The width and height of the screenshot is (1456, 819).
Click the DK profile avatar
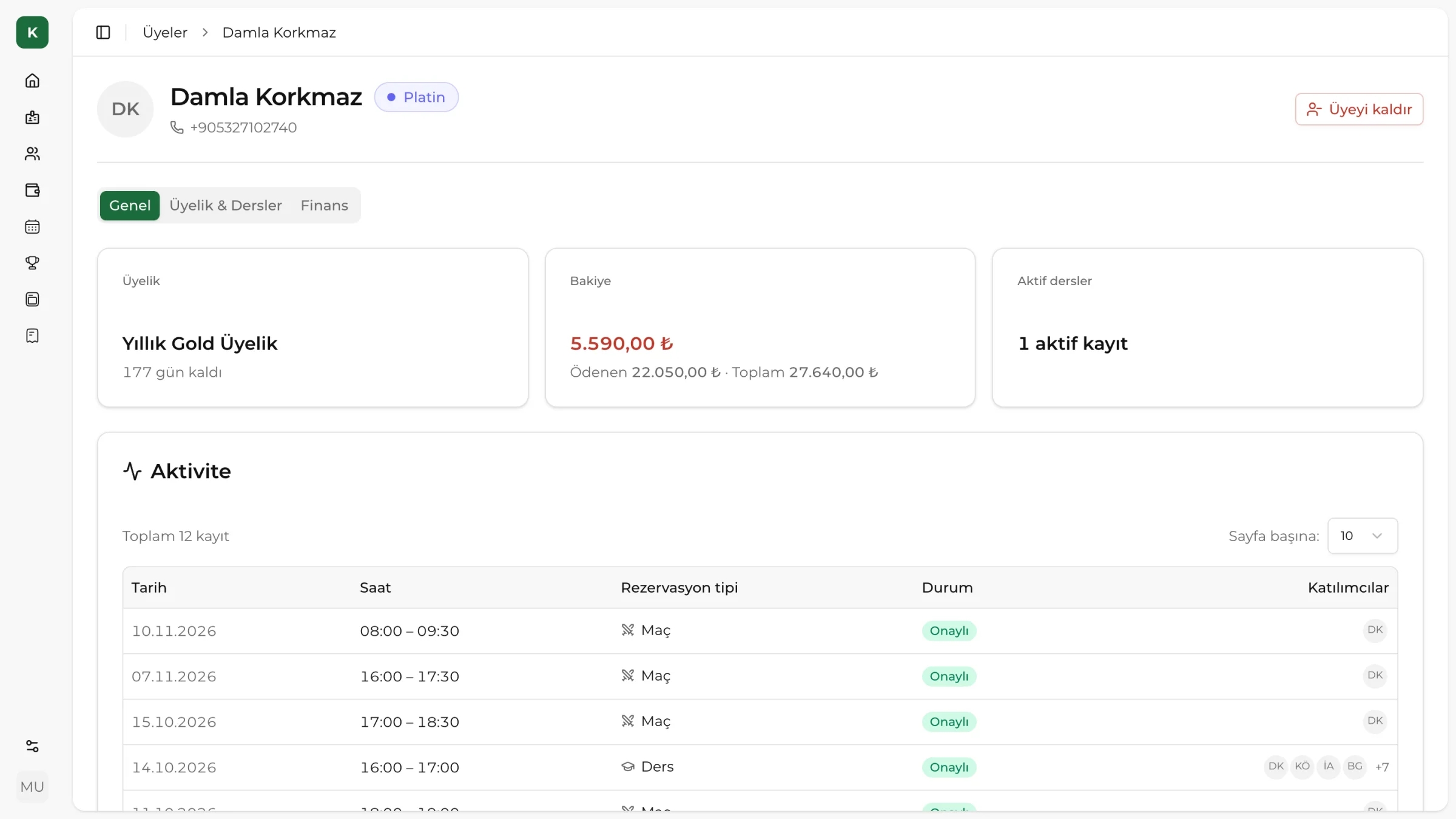coord(126,109)
